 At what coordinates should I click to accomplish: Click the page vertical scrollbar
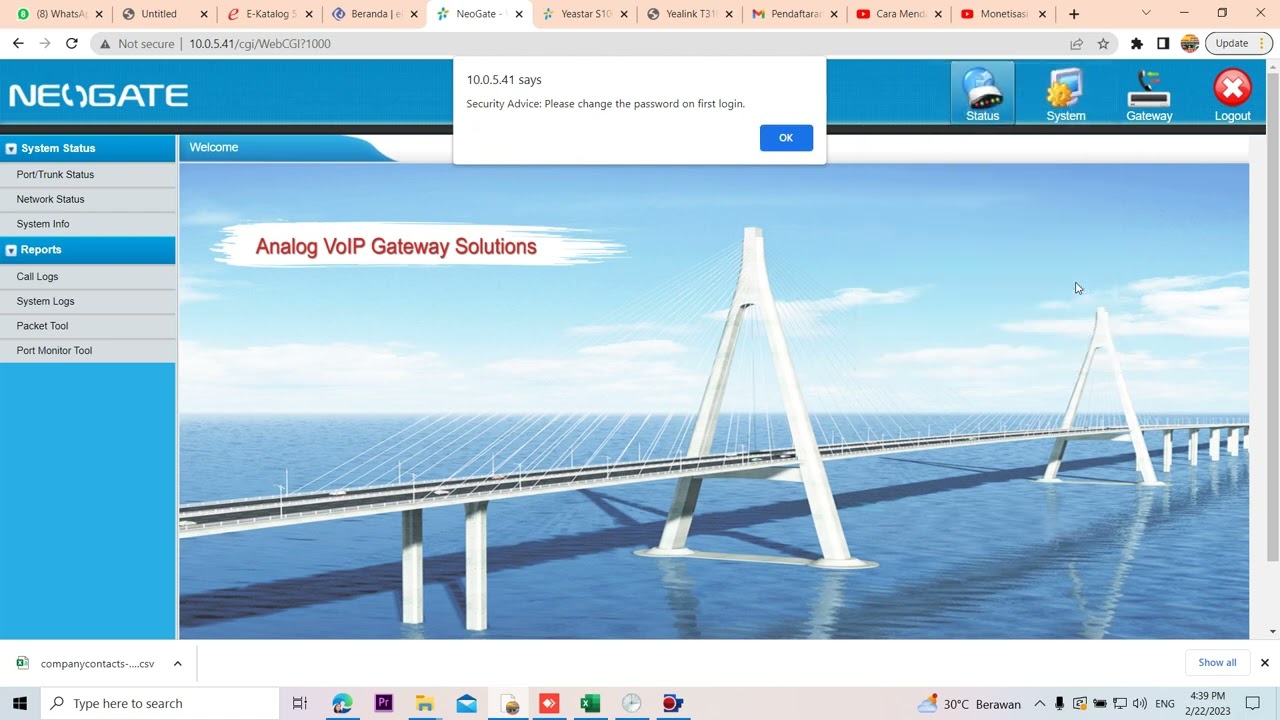pyautogui.click(x=1272, y=317)
